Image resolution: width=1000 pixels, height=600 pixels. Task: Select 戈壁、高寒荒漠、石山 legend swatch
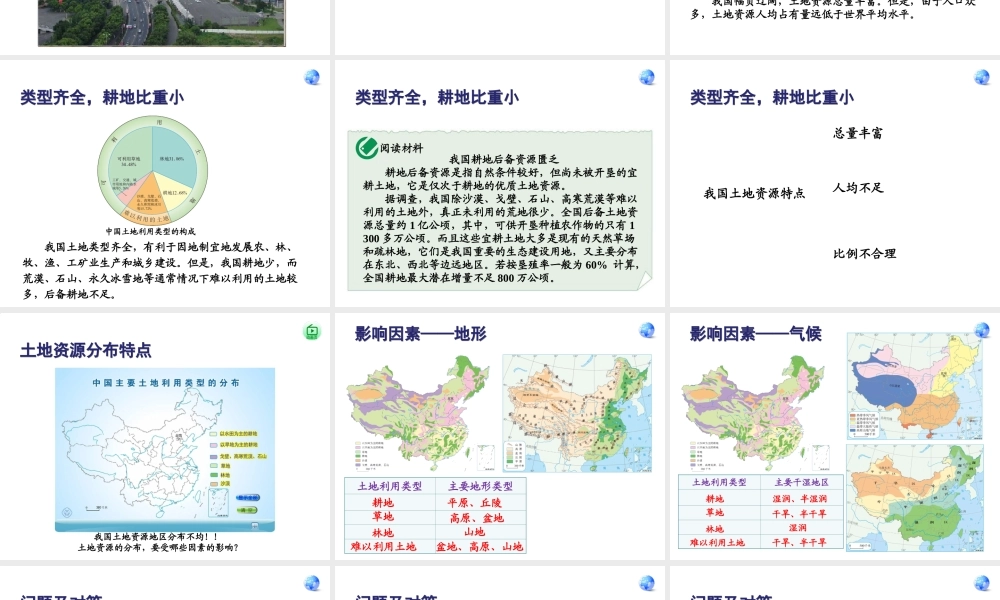click(214, 456)
